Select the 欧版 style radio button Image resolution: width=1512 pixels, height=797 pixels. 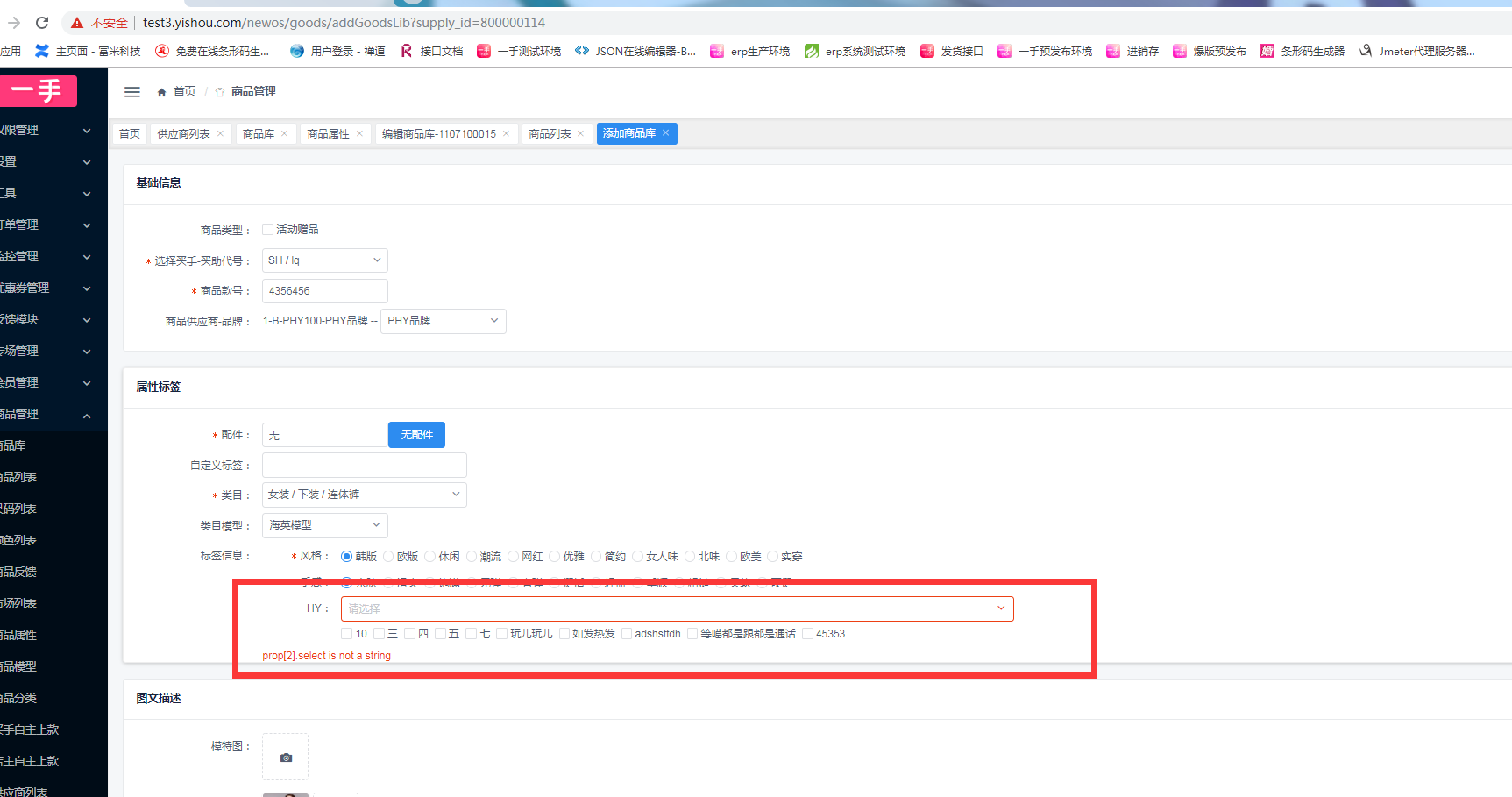(388, 557)
